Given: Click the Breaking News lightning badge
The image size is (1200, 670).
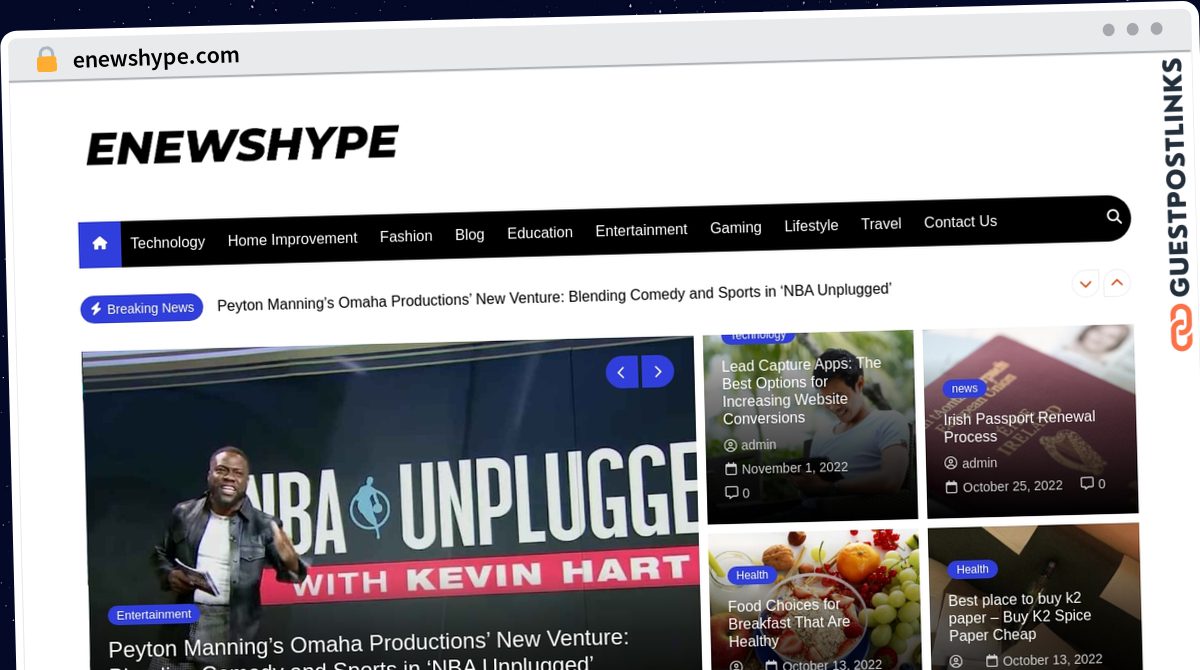Looking at the screenshot, I should coord(141,308).
